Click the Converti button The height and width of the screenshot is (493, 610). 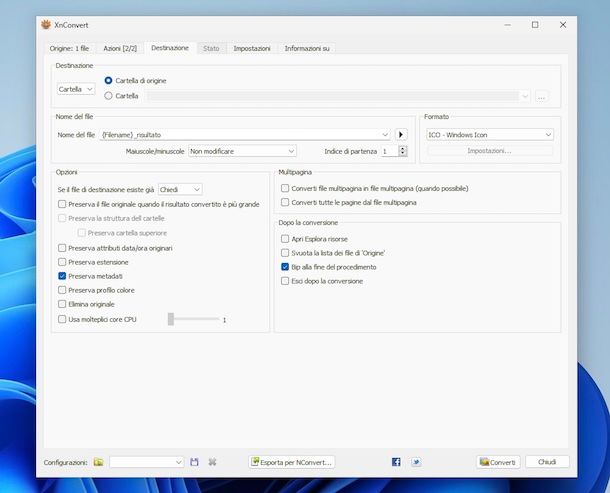click(x=498, y=462)
